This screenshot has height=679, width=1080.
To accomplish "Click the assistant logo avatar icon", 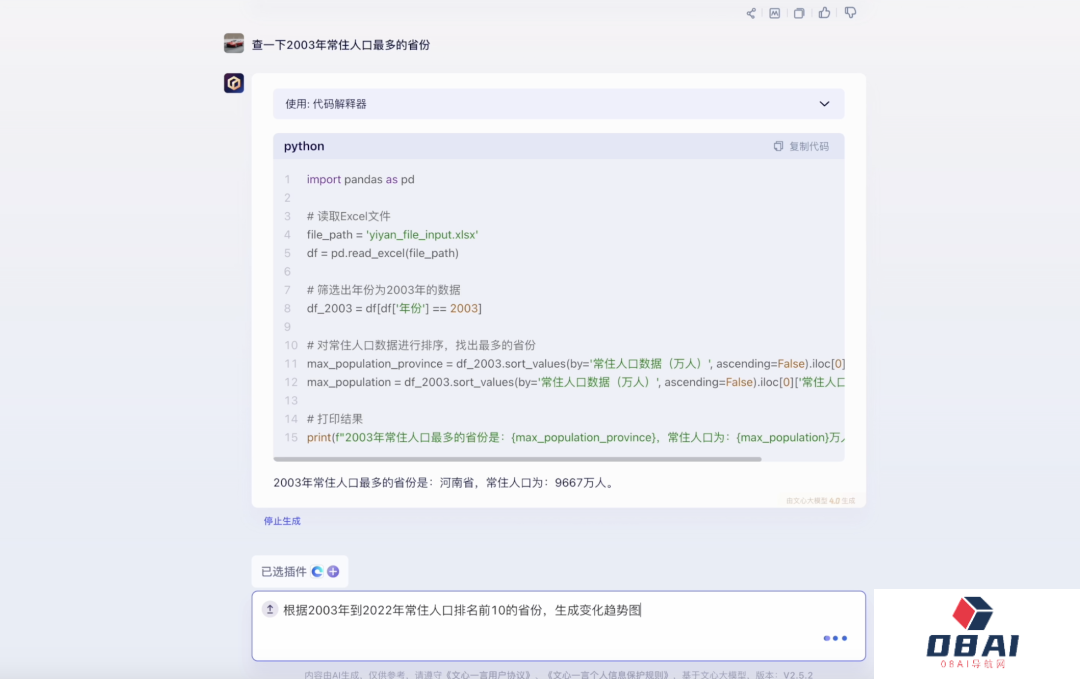I will click(x=234, y=83).
